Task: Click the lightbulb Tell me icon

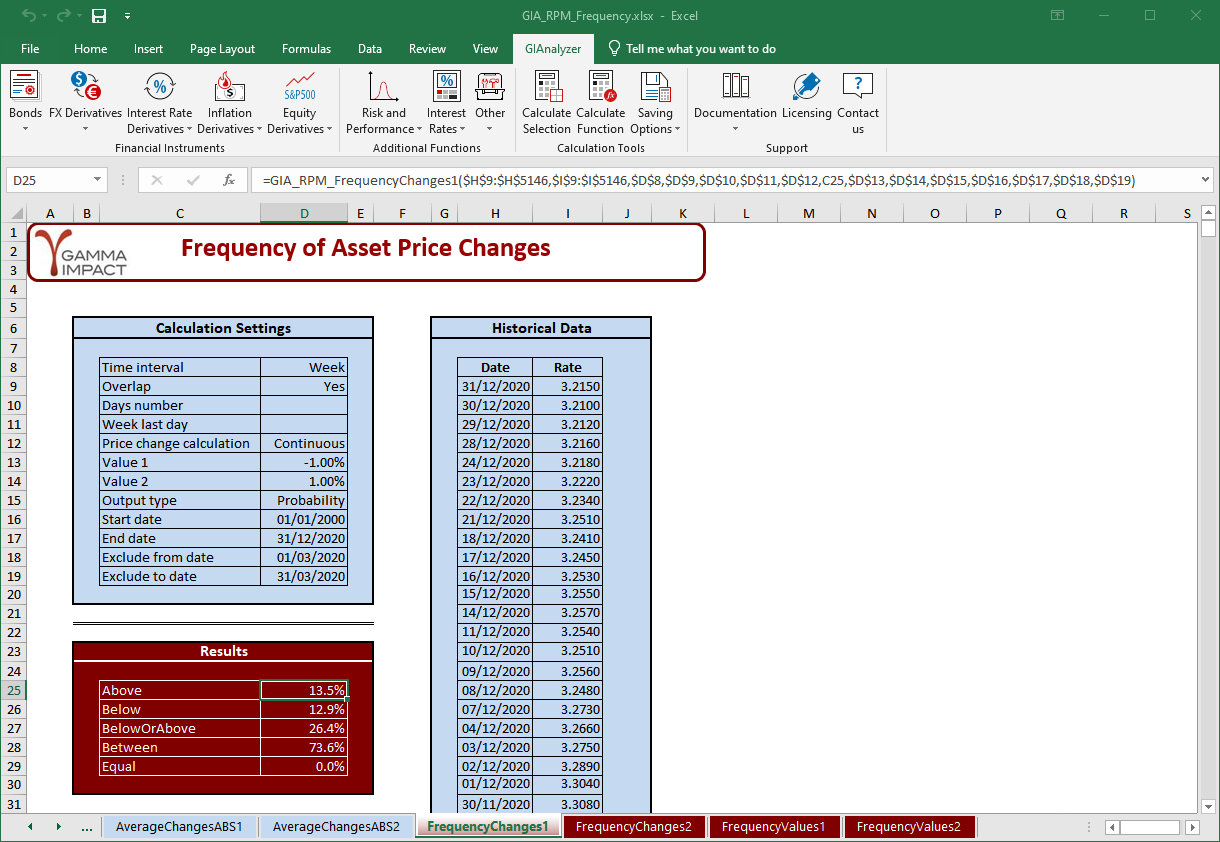Action: [614, 48]
